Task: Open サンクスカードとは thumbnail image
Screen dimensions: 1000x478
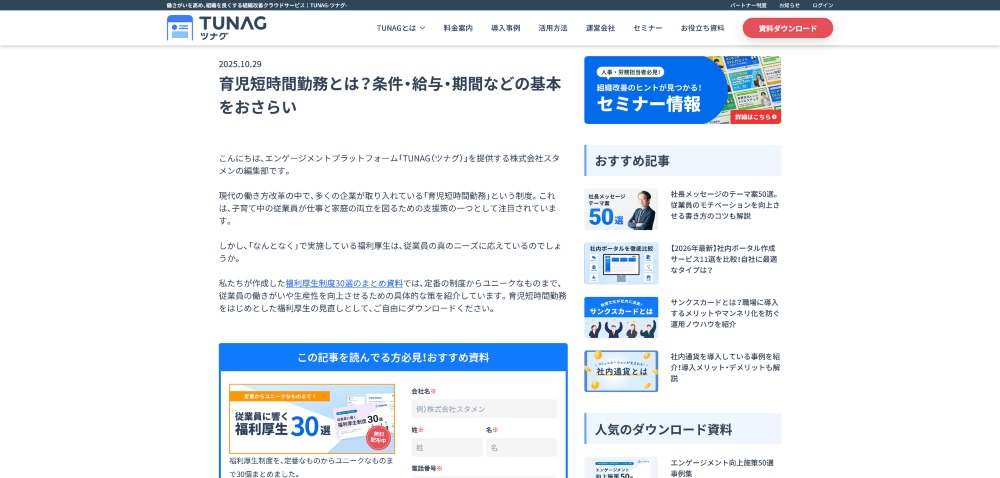Action: click(x=621, y=317)
